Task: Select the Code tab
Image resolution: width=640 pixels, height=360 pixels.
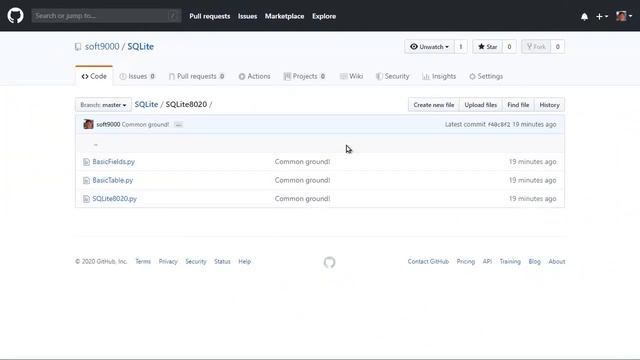Action: [x=94, y=76]
